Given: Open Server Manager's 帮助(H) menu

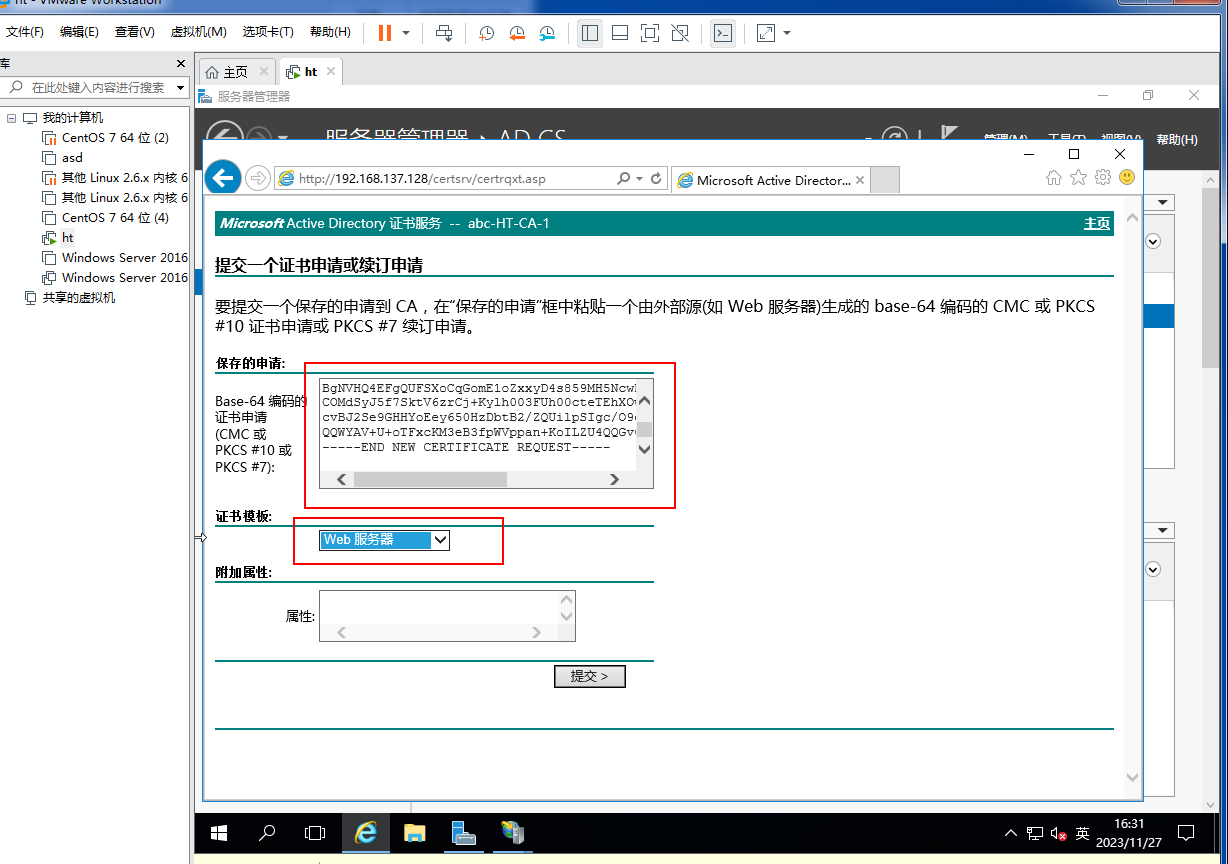Looking at the screenshot, I should point(1177,140).
